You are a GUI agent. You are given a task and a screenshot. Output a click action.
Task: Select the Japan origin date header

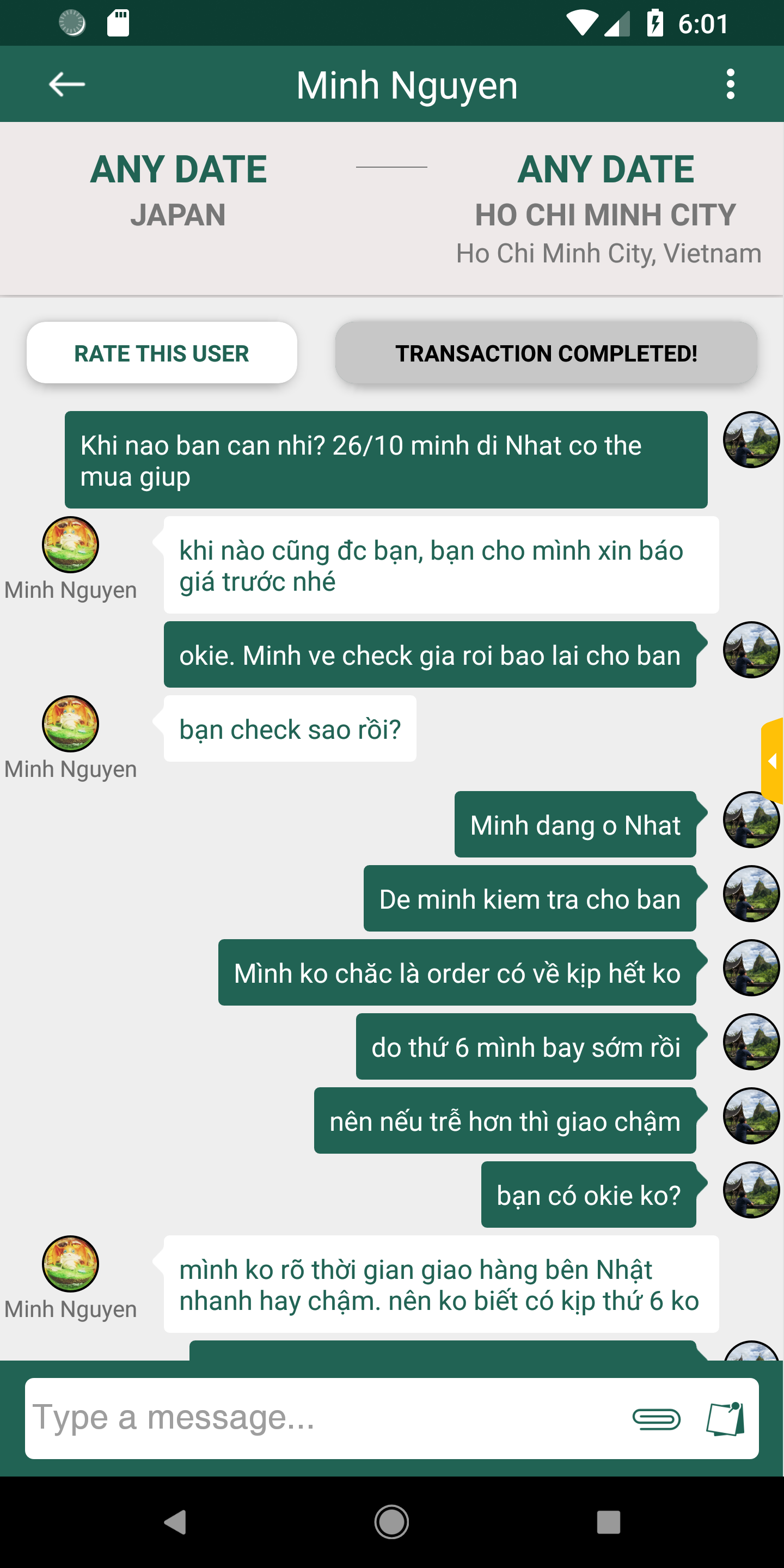179,191
